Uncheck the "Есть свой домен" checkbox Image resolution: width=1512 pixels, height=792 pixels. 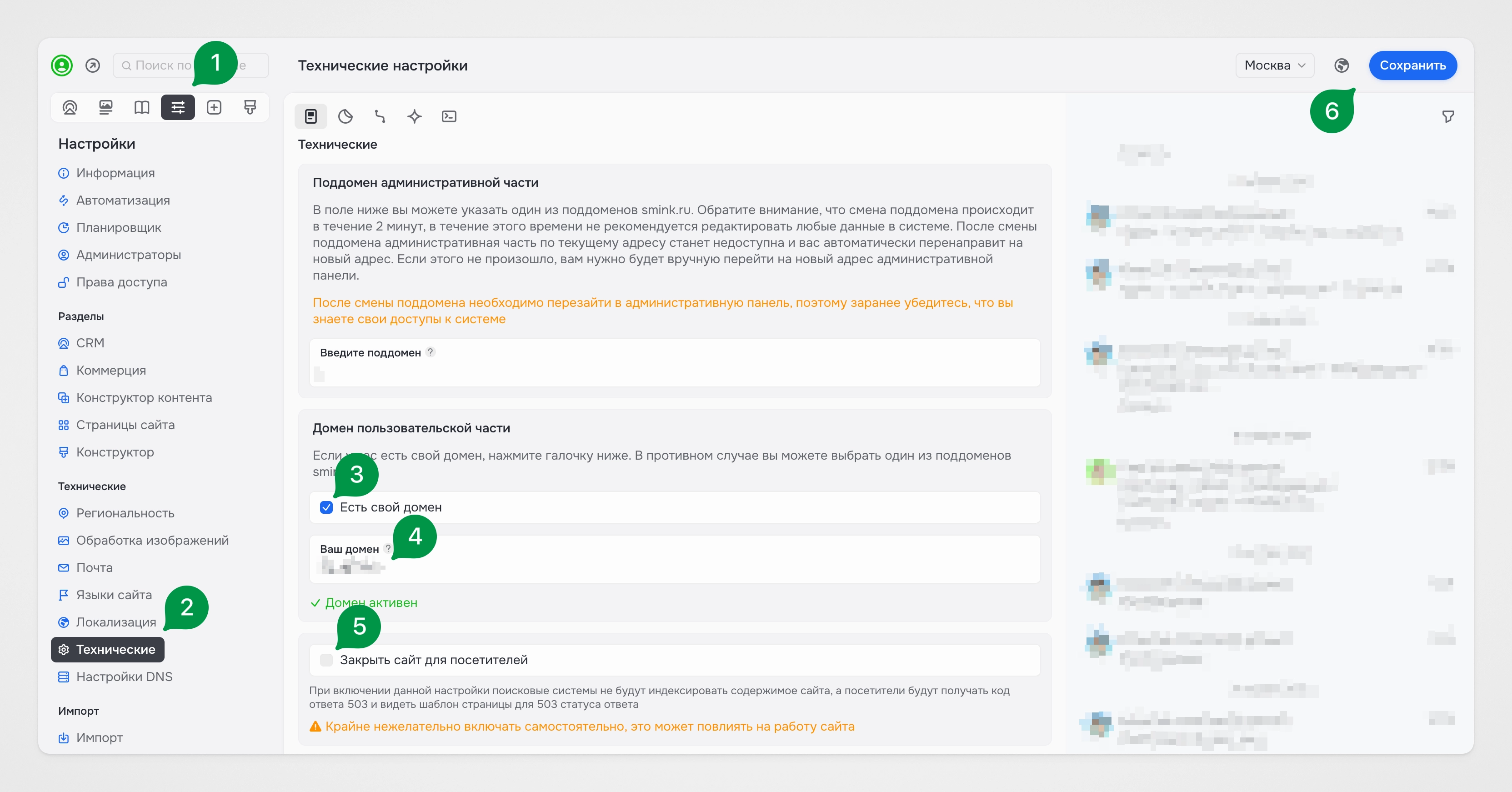pyautogui.click(x=326, y=507)
